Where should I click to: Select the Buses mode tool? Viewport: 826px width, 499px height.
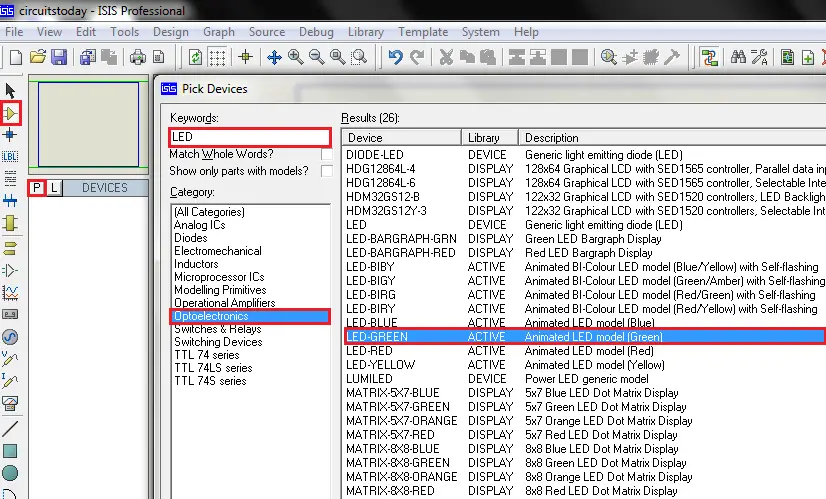[10, 201]
